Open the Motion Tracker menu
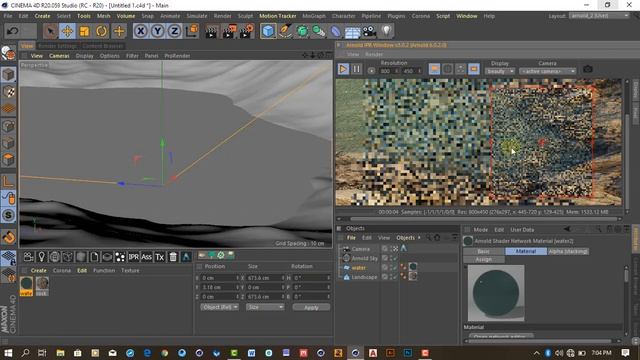Screen dimensions: 640x360 tap(278, 16)
